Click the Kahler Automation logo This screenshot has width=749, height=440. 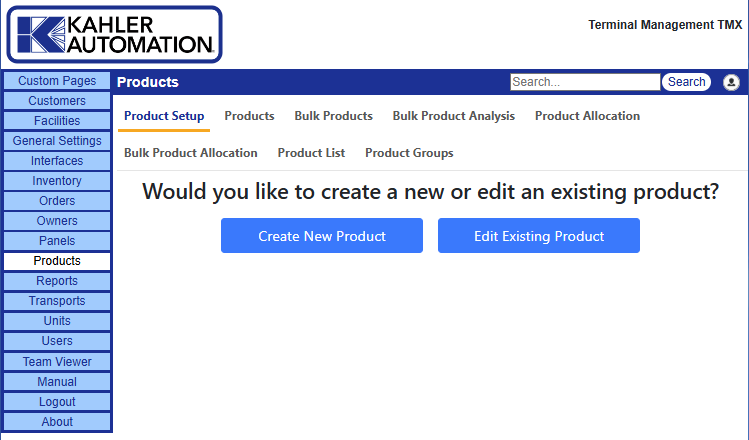pos(114,34)
